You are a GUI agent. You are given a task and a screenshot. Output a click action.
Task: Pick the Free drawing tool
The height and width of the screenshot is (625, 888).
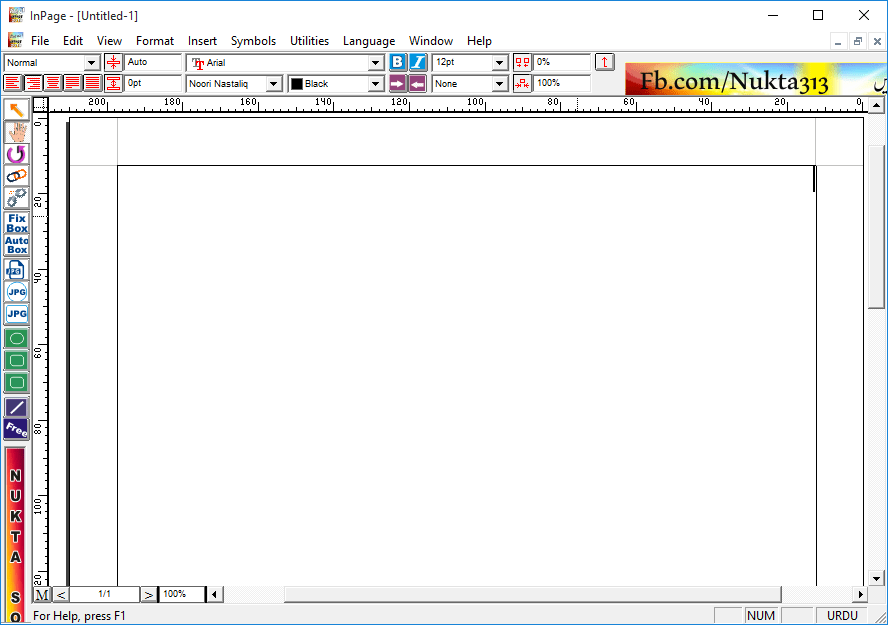16,429
